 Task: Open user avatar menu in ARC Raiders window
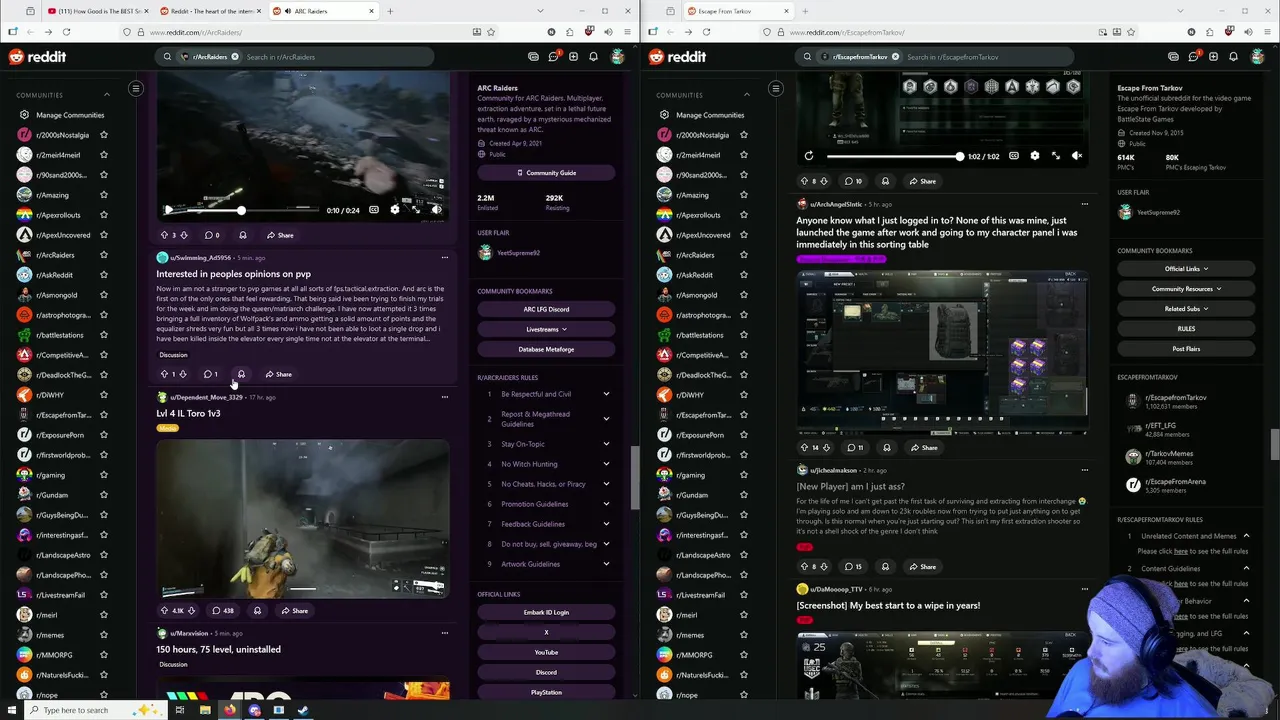(x=618, y=57)
